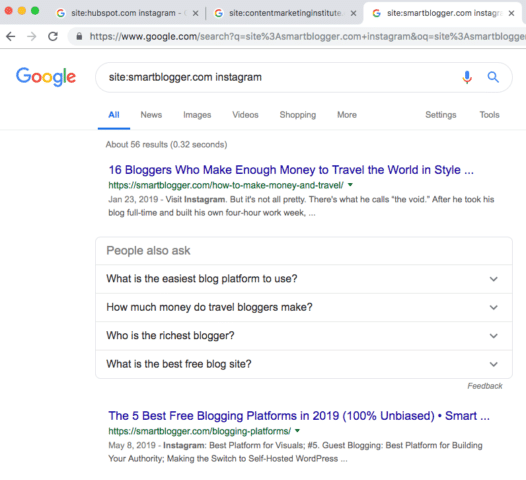526x480 pixels.
Task: Expand "What is the best free blog site?"
Action: click(x=304, y=364)
